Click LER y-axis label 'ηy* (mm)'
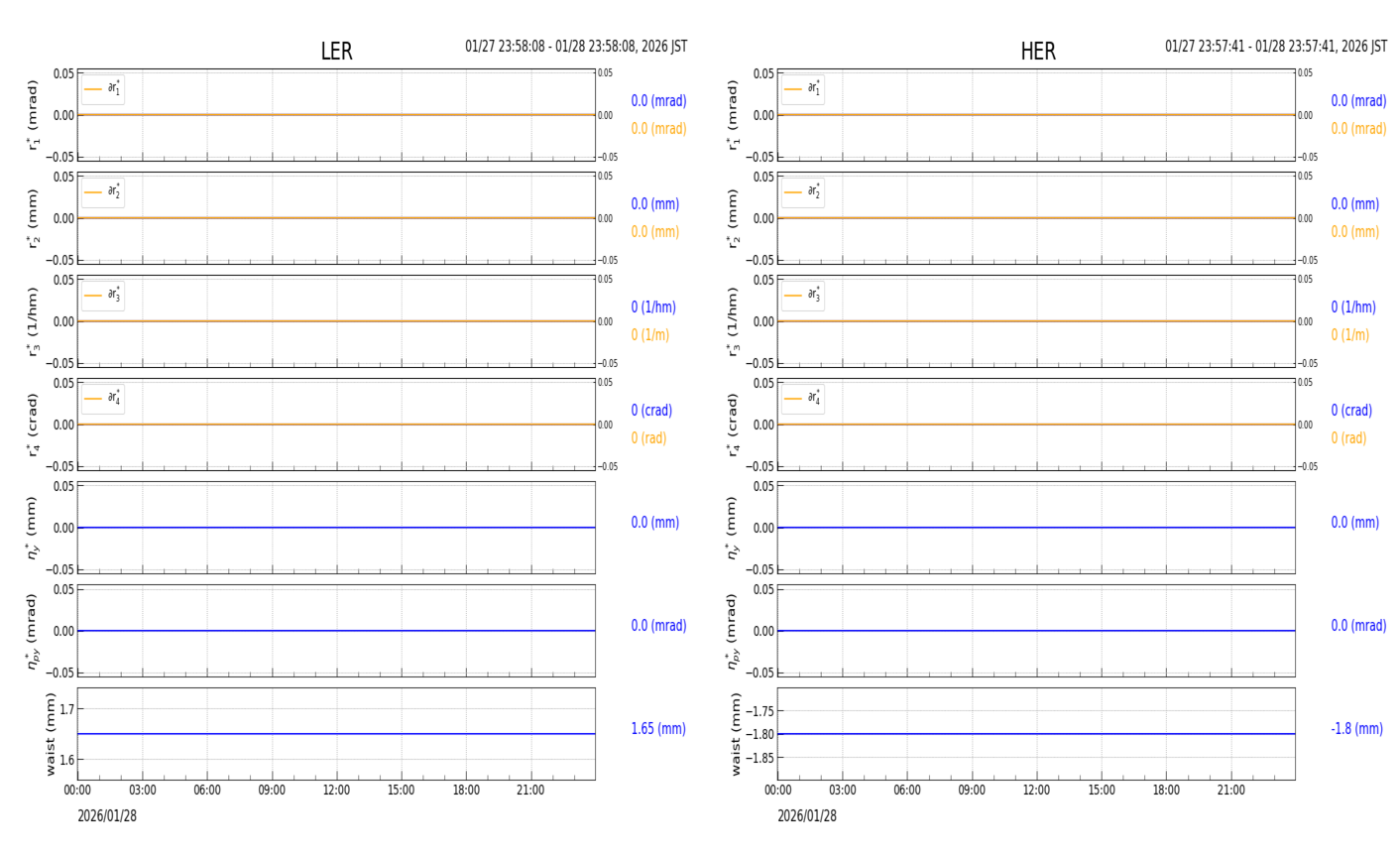 [x=33, y=528]
